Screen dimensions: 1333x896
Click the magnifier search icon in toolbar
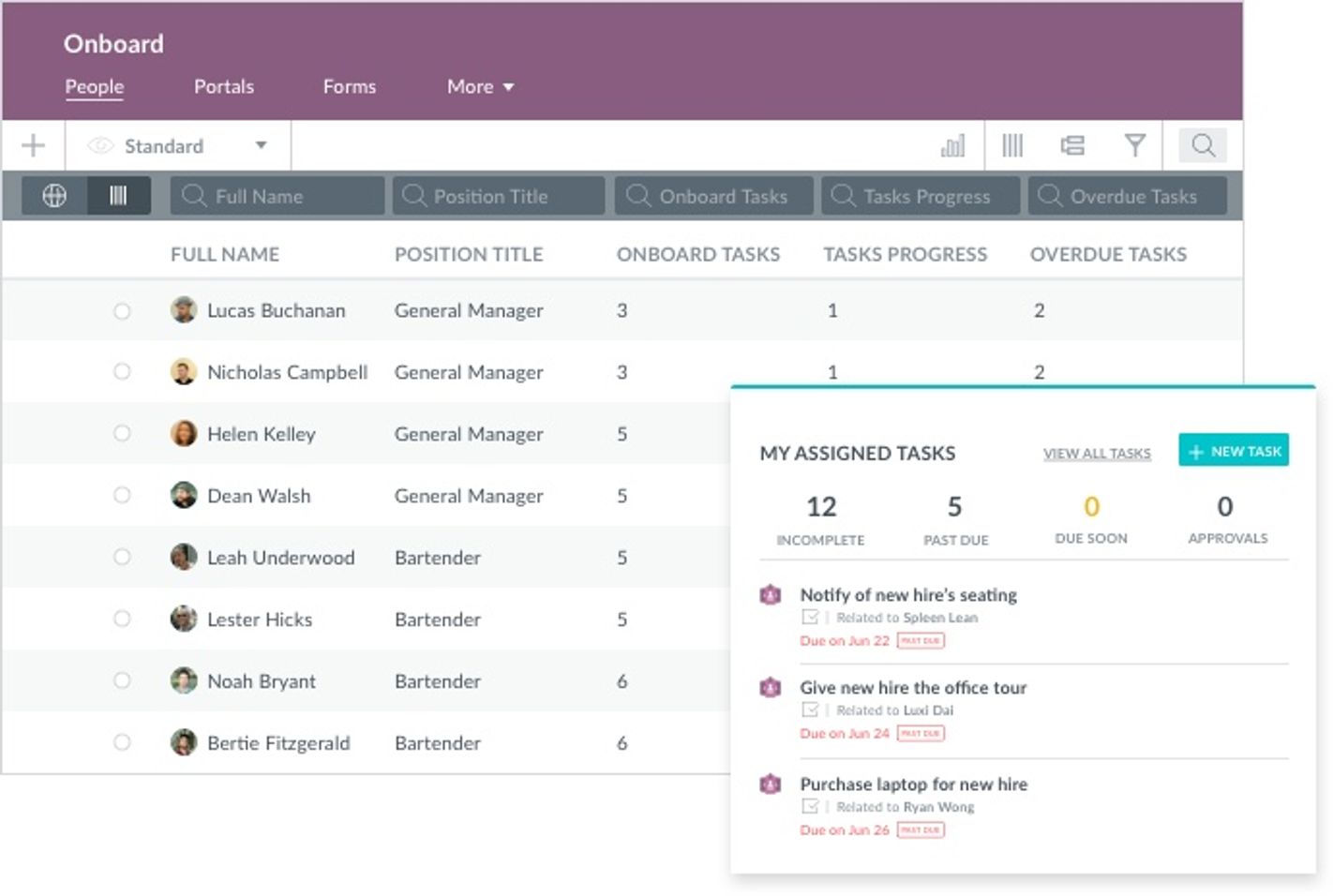[x=1203, y=145]
